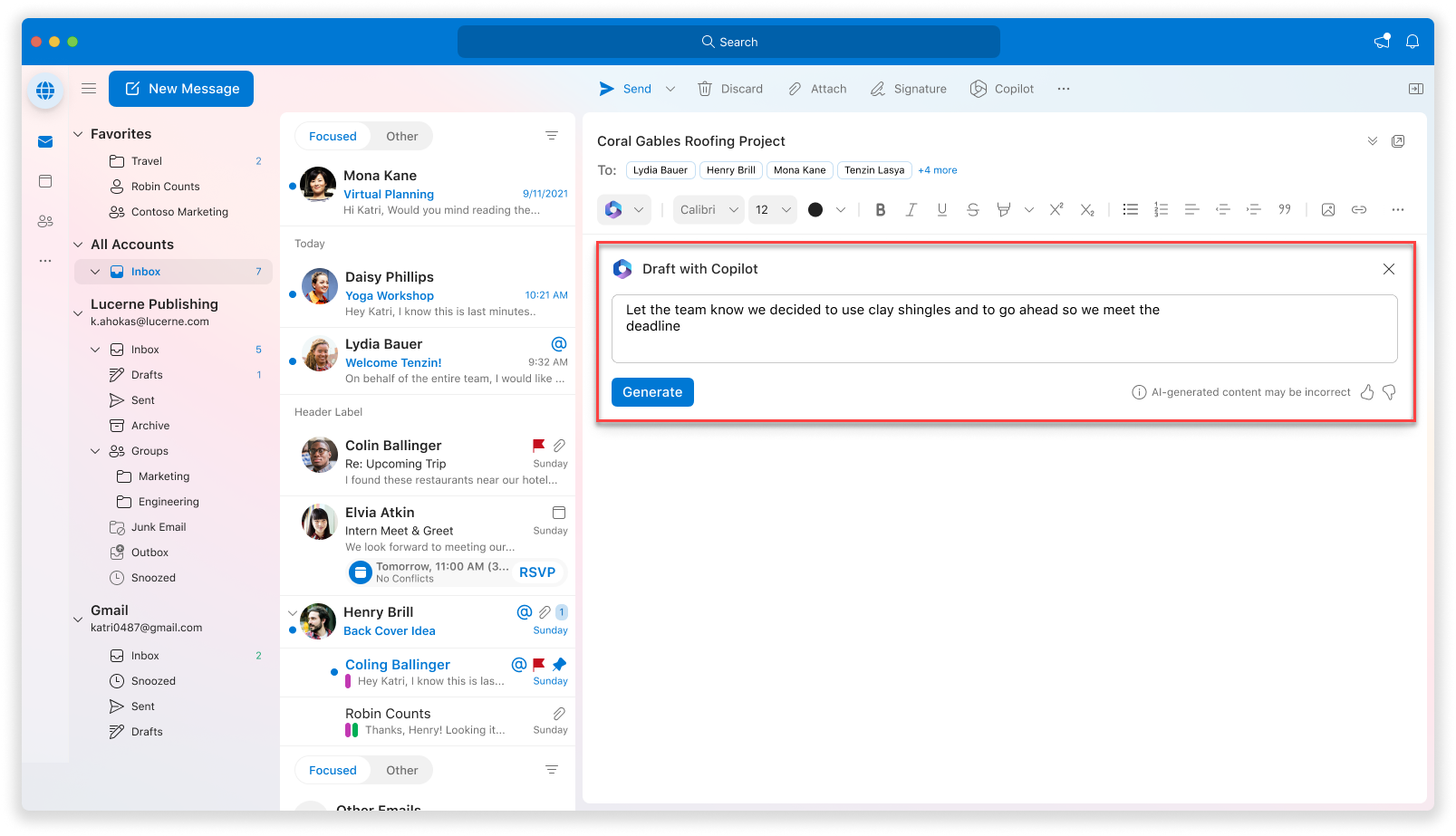The image size is (1456, 836).
Task: Toggle Underline formatting
Action: click(941, 209)
